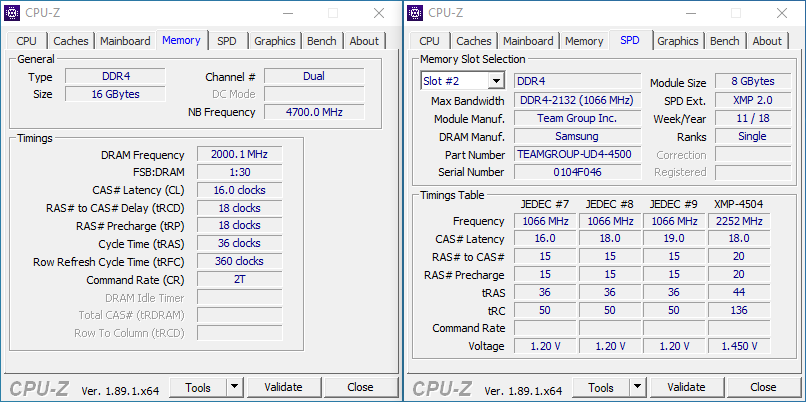
Task: Click Tools button in right window
Action: click(601, 387)
